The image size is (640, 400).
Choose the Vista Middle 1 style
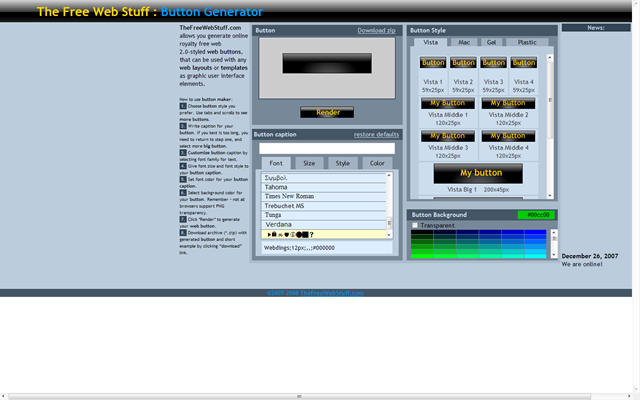click(447, 103)
